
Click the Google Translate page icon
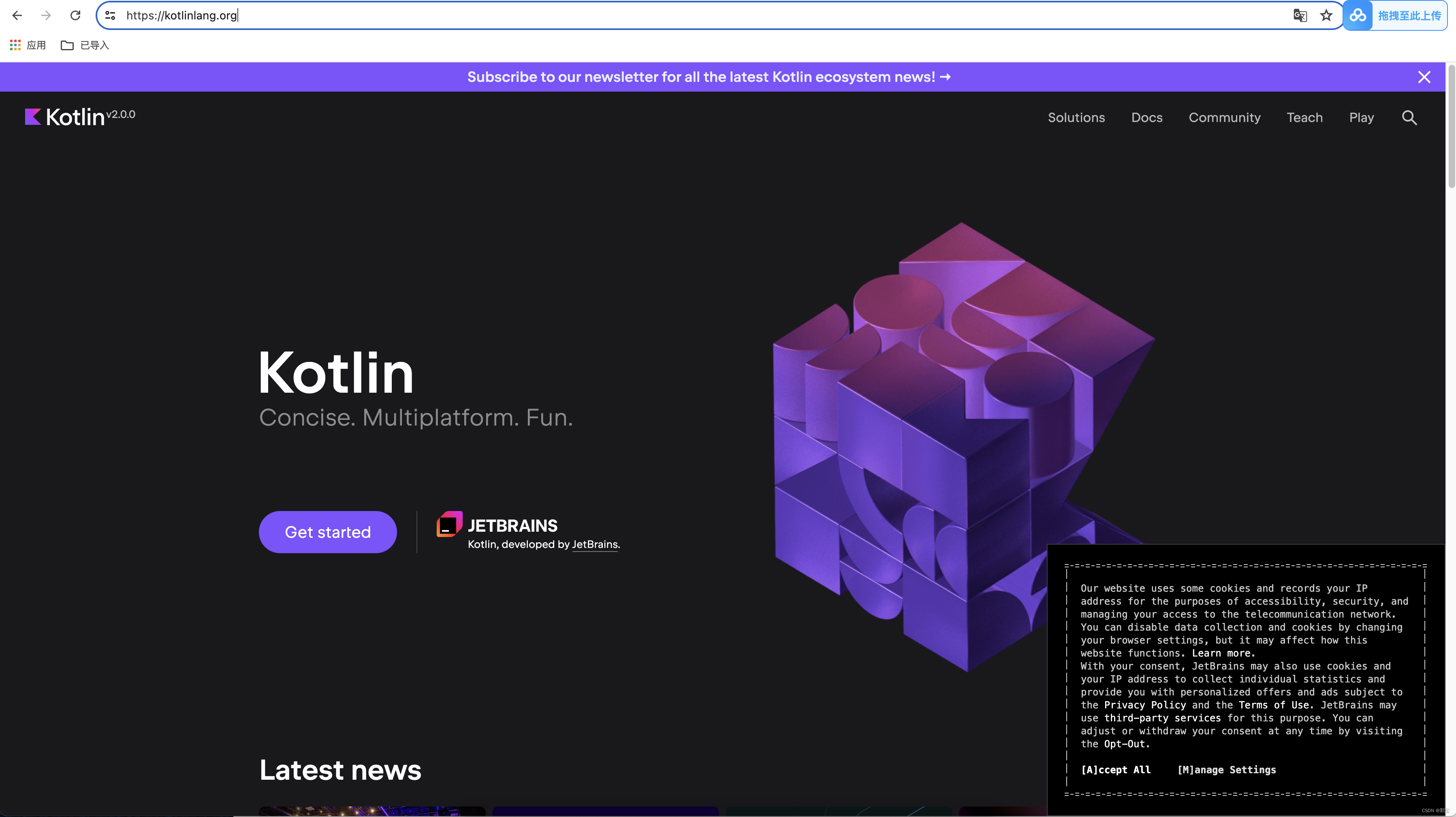point(1300,15)
